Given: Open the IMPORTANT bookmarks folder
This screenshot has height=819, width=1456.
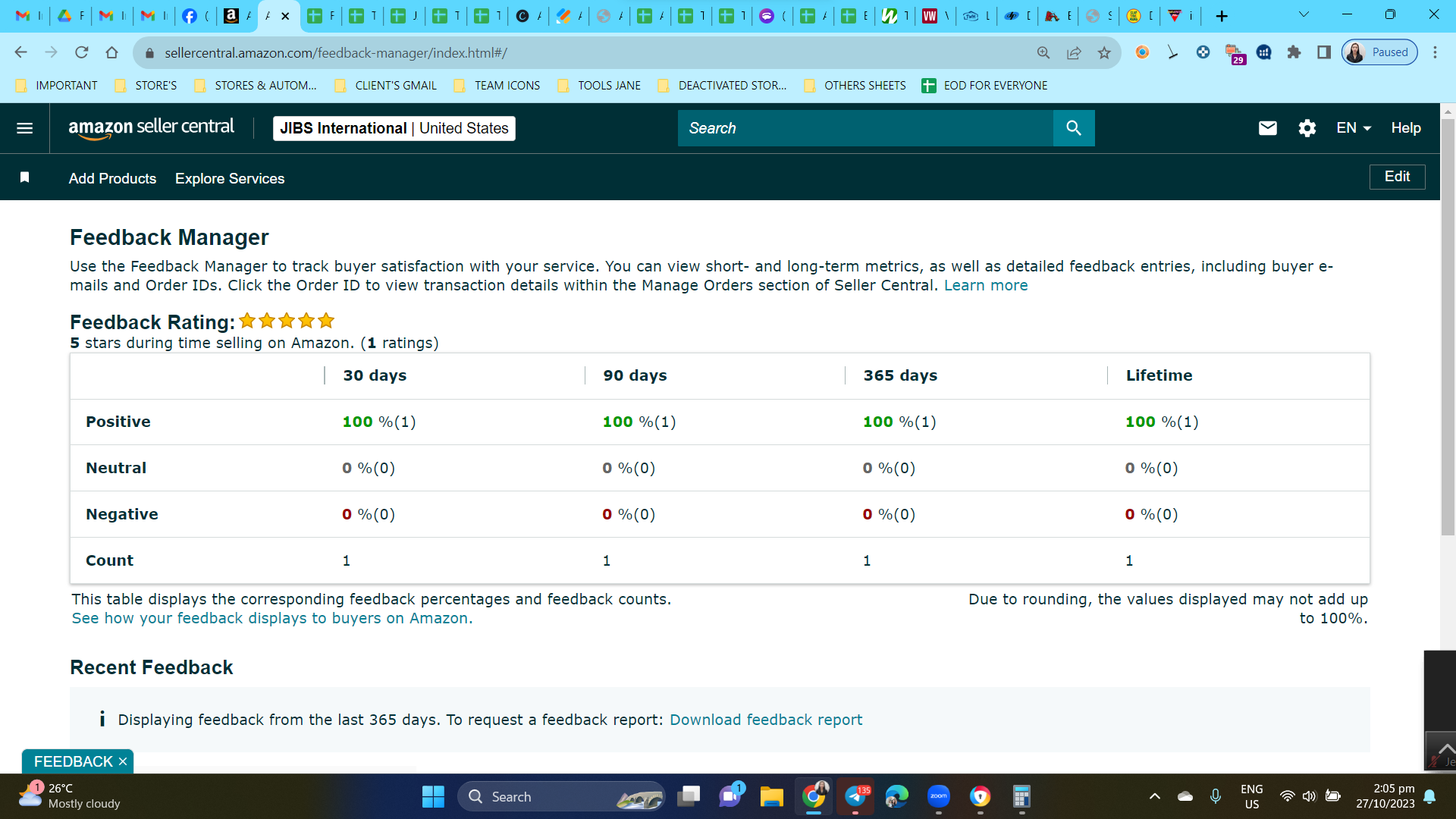Looking at the screenshot, I should 57,86.
